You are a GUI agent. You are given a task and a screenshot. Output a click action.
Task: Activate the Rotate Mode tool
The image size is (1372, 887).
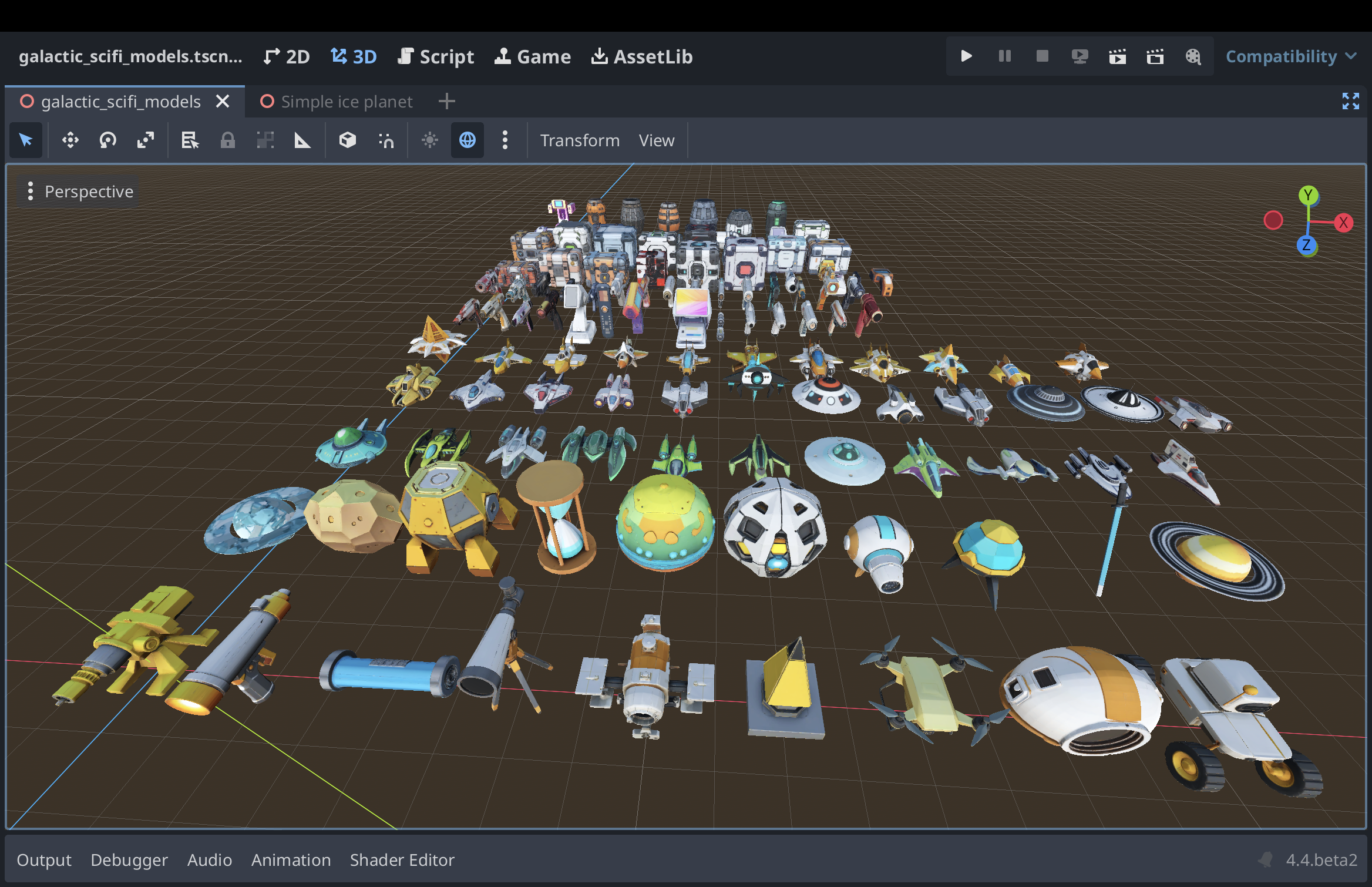[108, 140]
